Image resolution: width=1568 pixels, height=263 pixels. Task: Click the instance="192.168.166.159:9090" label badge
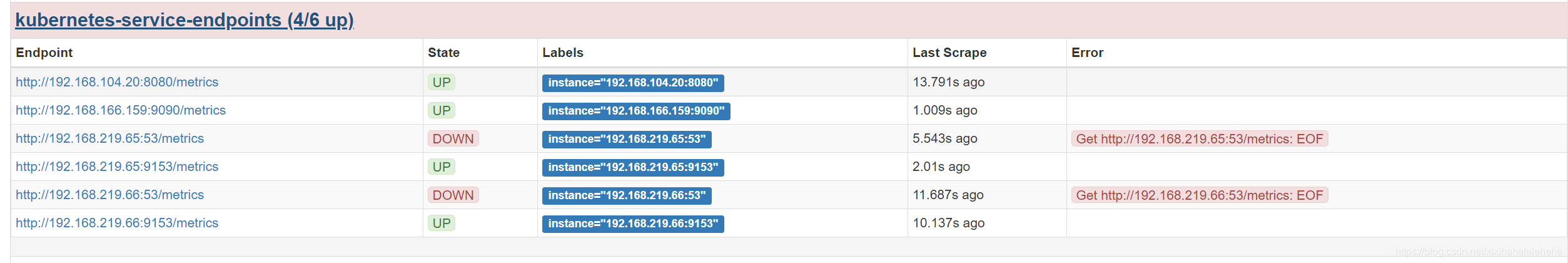[636, 111]
